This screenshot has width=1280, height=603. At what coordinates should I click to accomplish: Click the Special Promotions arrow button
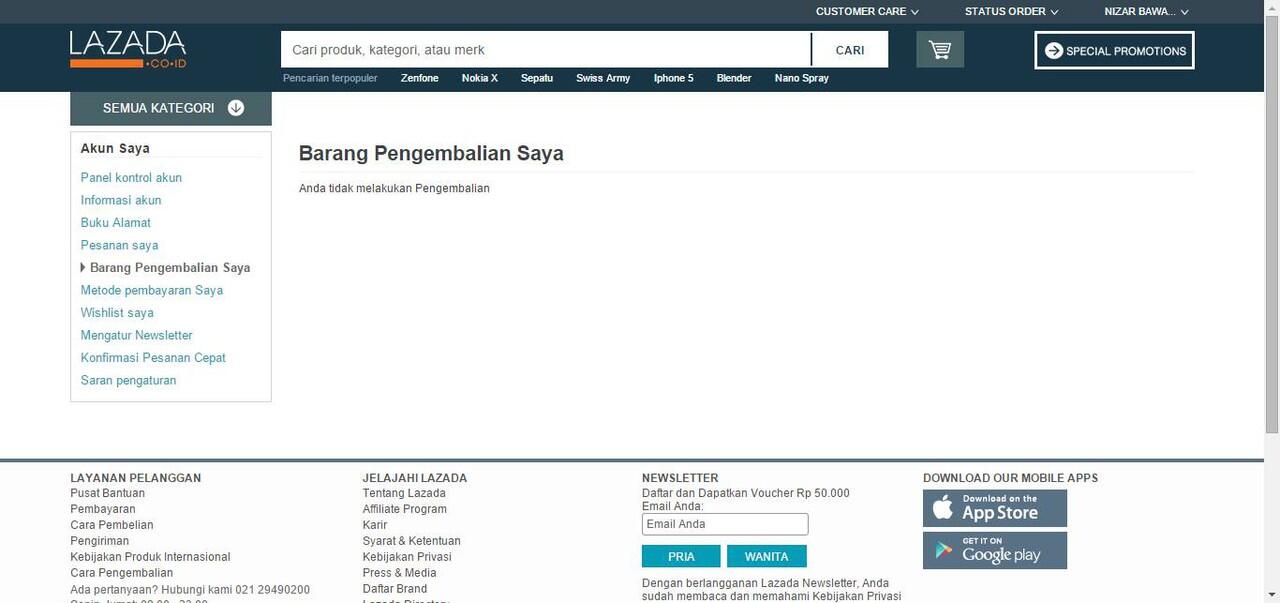1114,50
